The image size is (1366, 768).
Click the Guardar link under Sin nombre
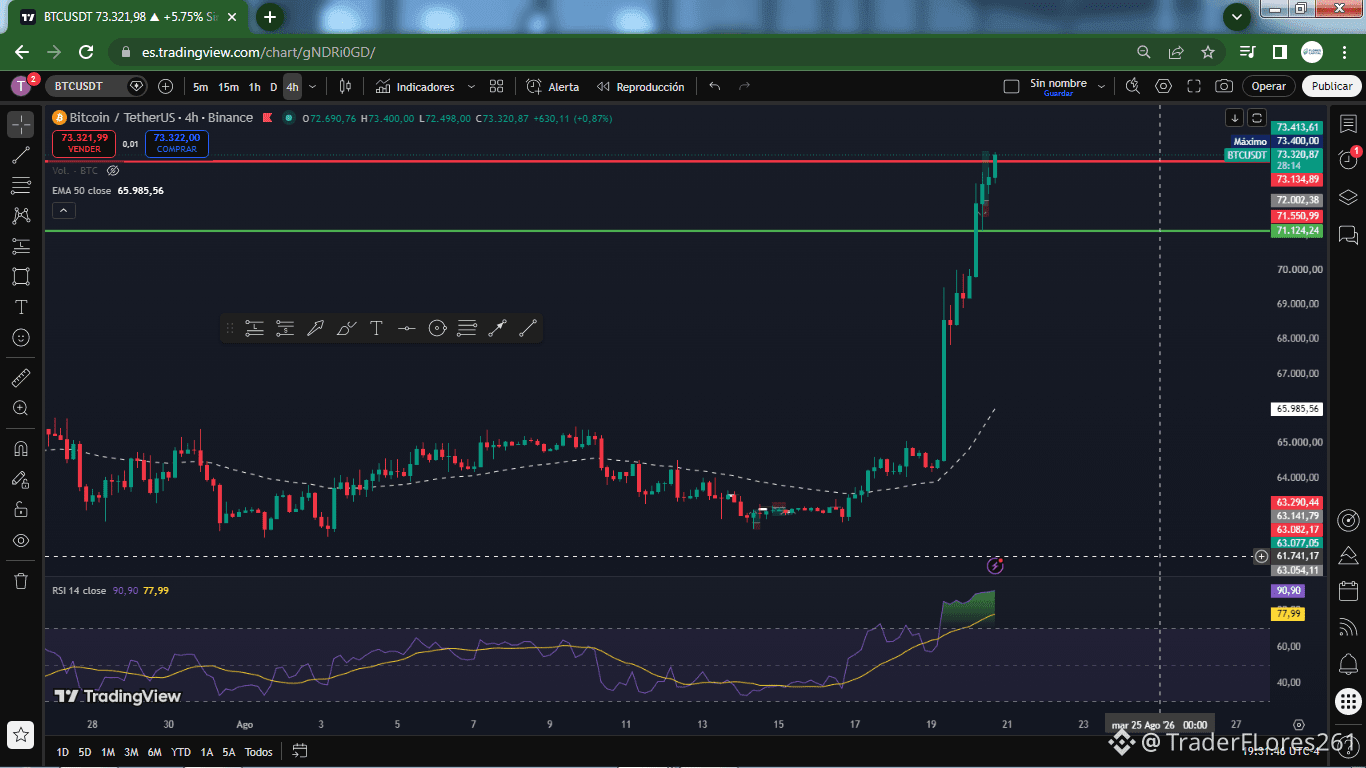click(1058, 93)
